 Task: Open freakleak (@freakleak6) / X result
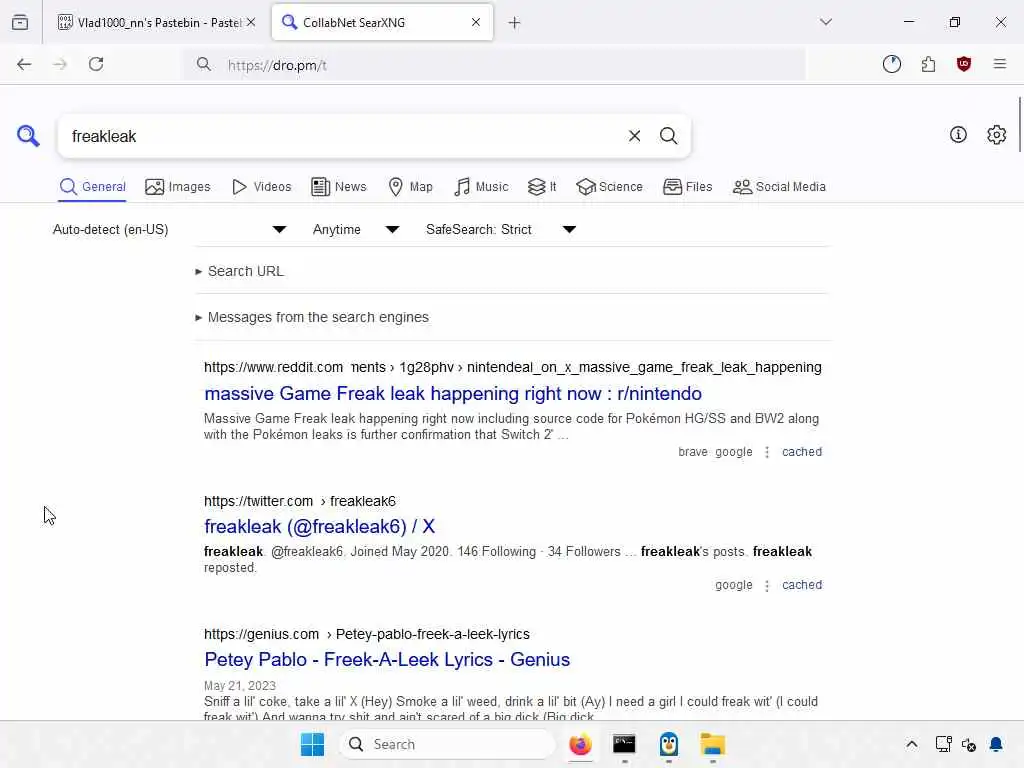pos(319,526)
